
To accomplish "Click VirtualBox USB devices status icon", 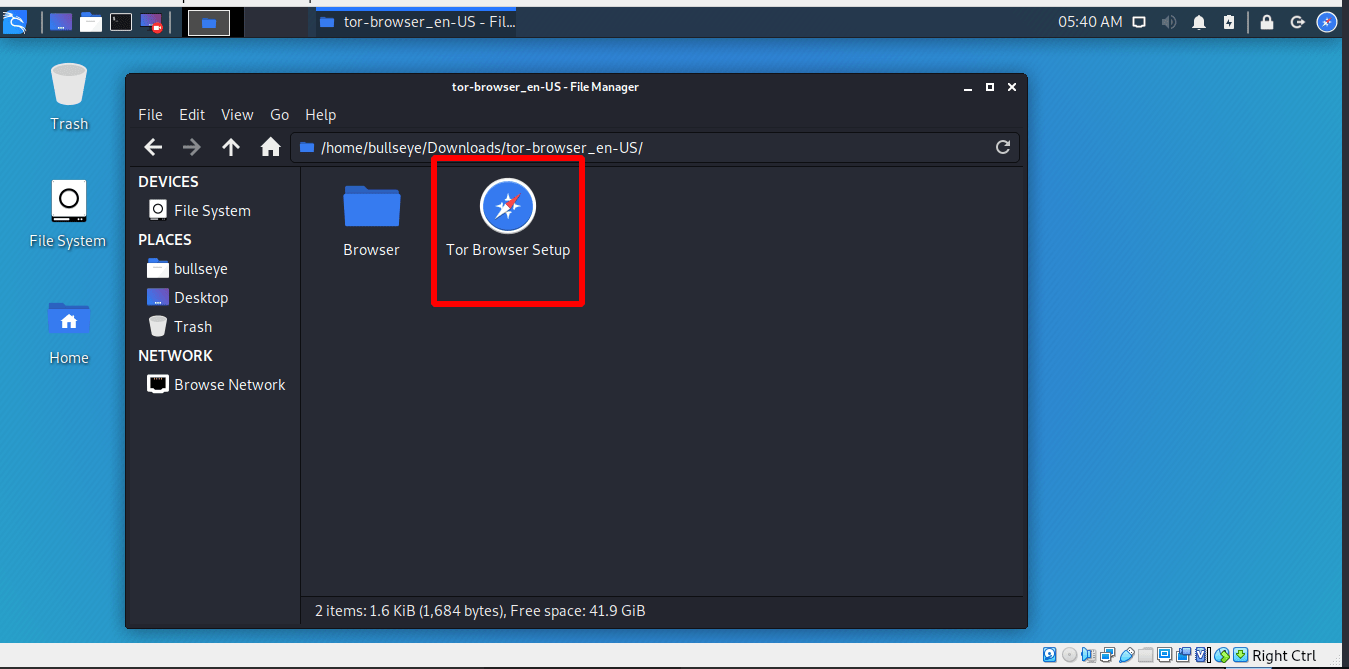I will pos(1127,655).
